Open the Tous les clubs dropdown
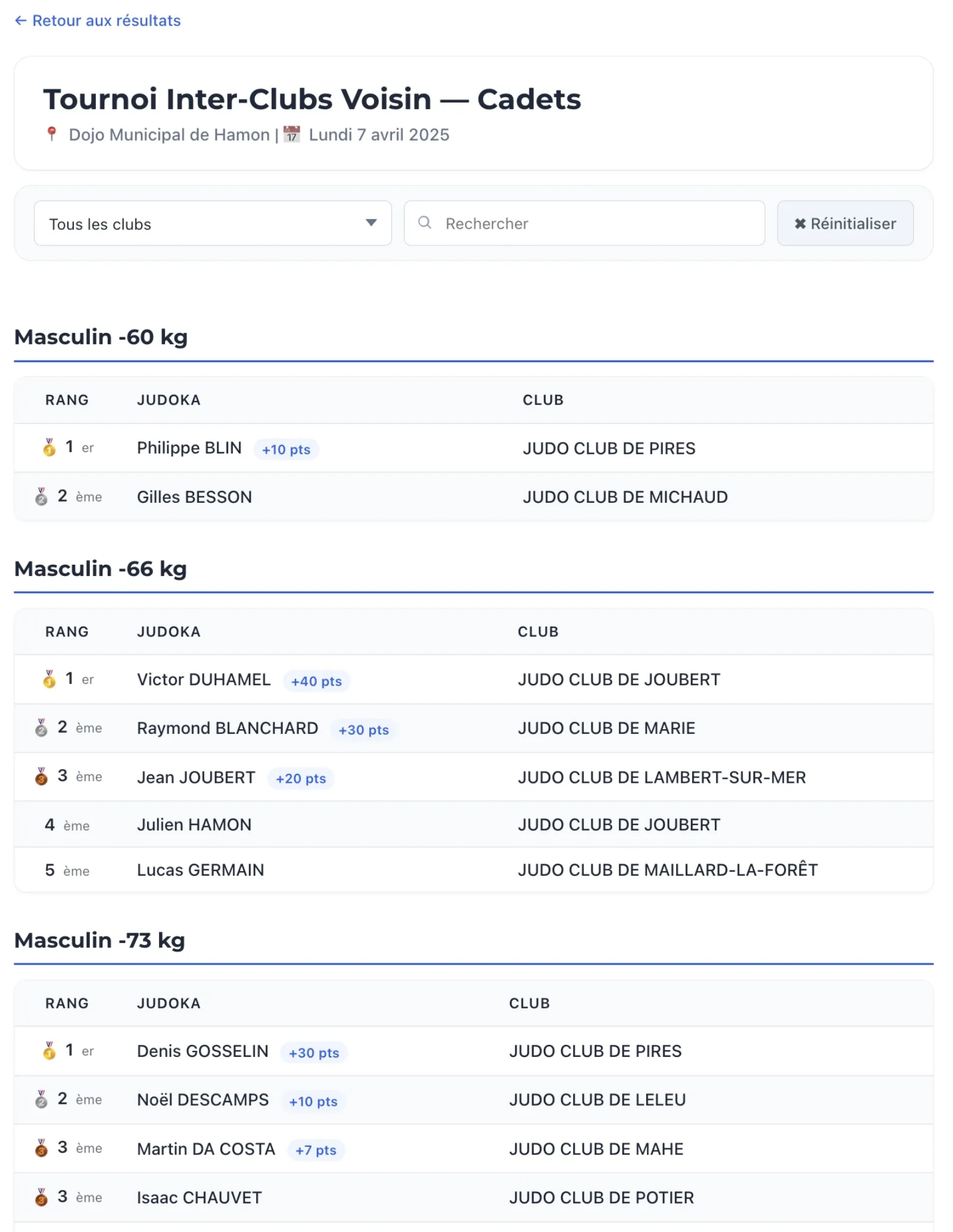 click(213, 223)
